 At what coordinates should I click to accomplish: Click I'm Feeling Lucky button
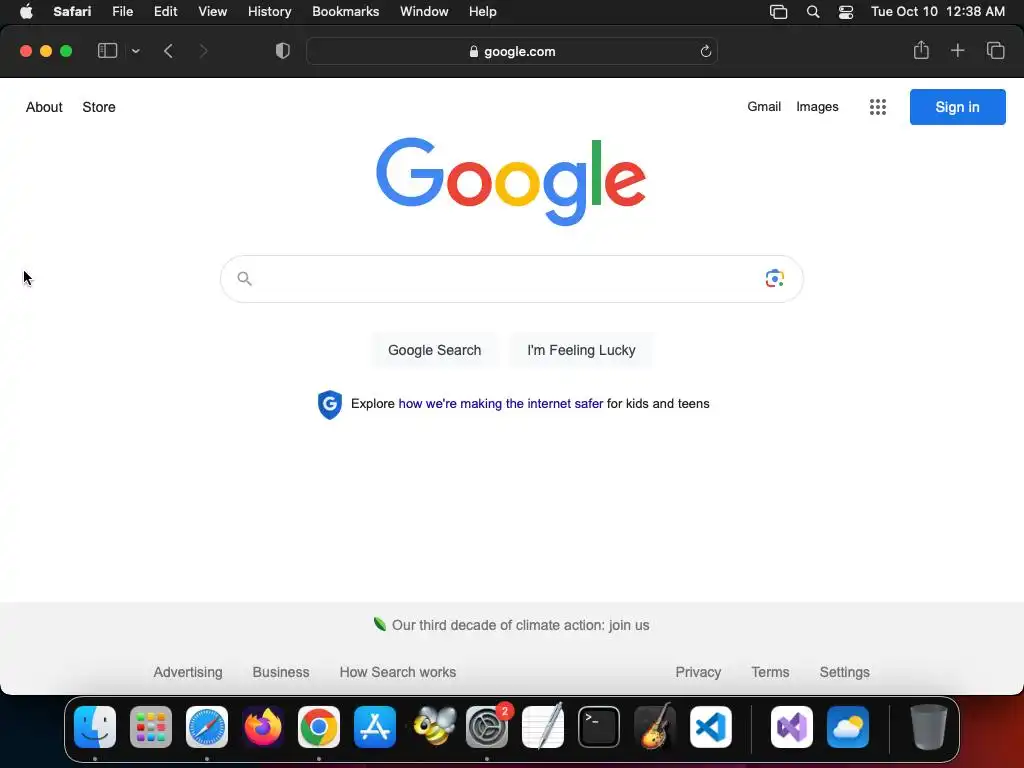(581, 350)
